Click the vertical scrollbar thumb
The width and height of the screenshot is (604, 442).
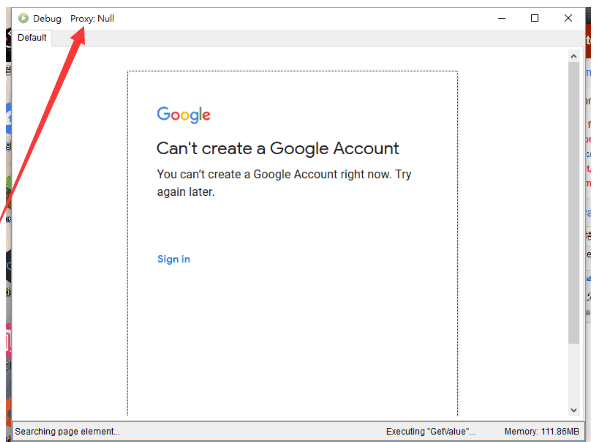[573, 200]
